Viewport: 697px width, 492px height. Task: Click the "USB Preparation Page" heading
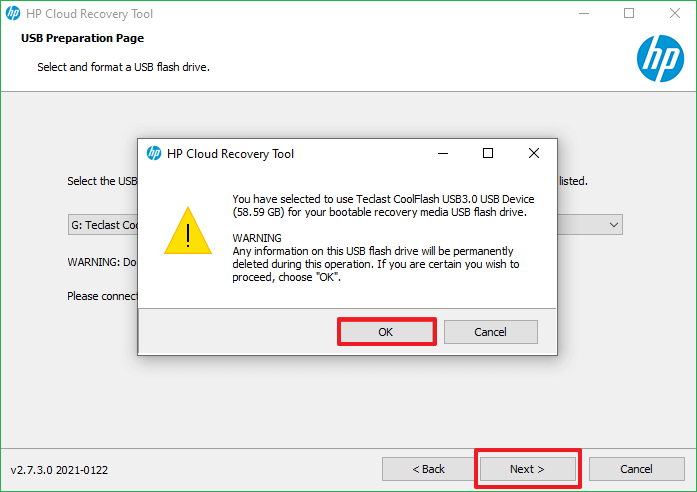pyautogui.click(x=82, y=38)
